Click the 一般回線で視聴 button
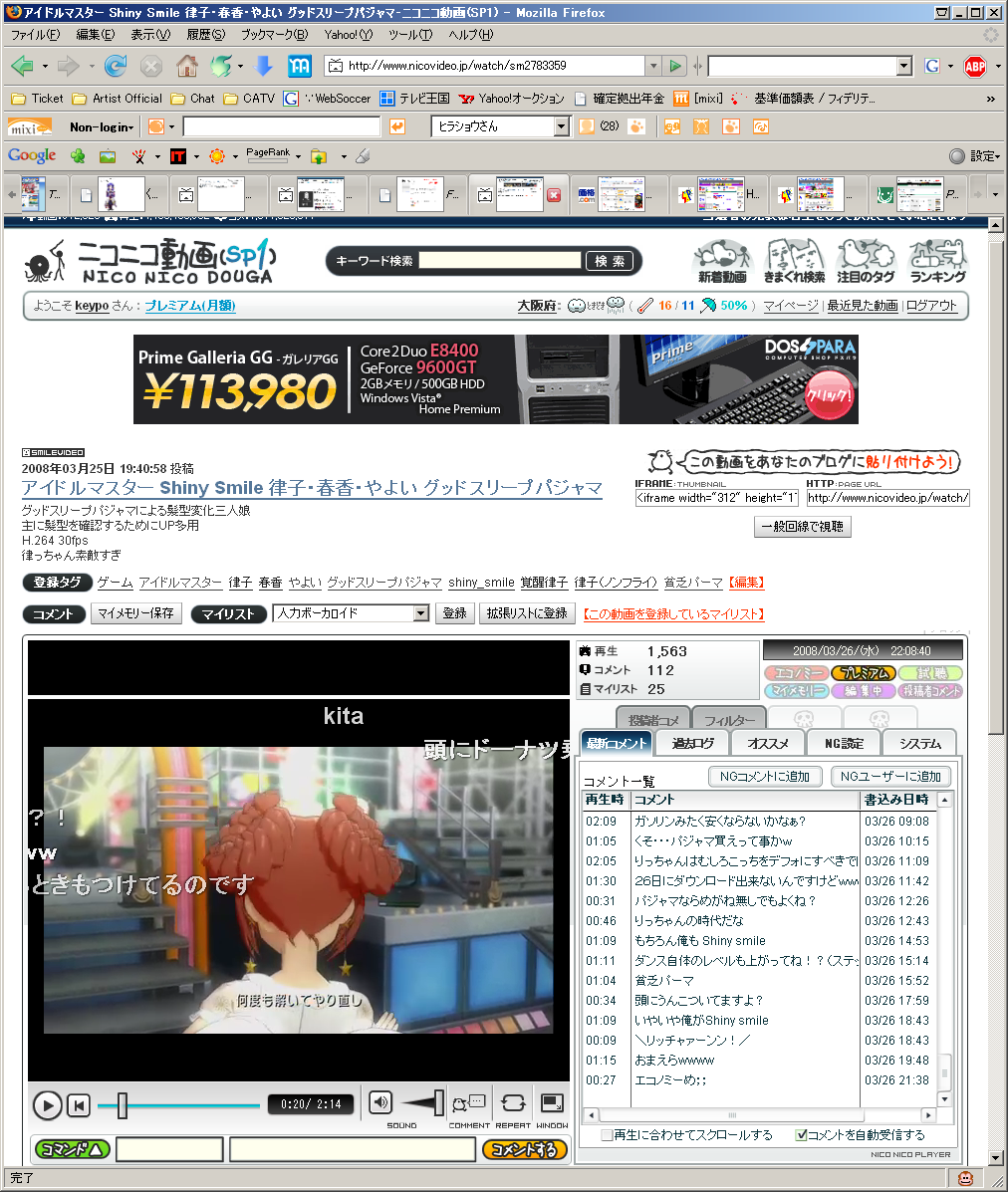Screen dimensions: 1008x1192 click(803, 526)
